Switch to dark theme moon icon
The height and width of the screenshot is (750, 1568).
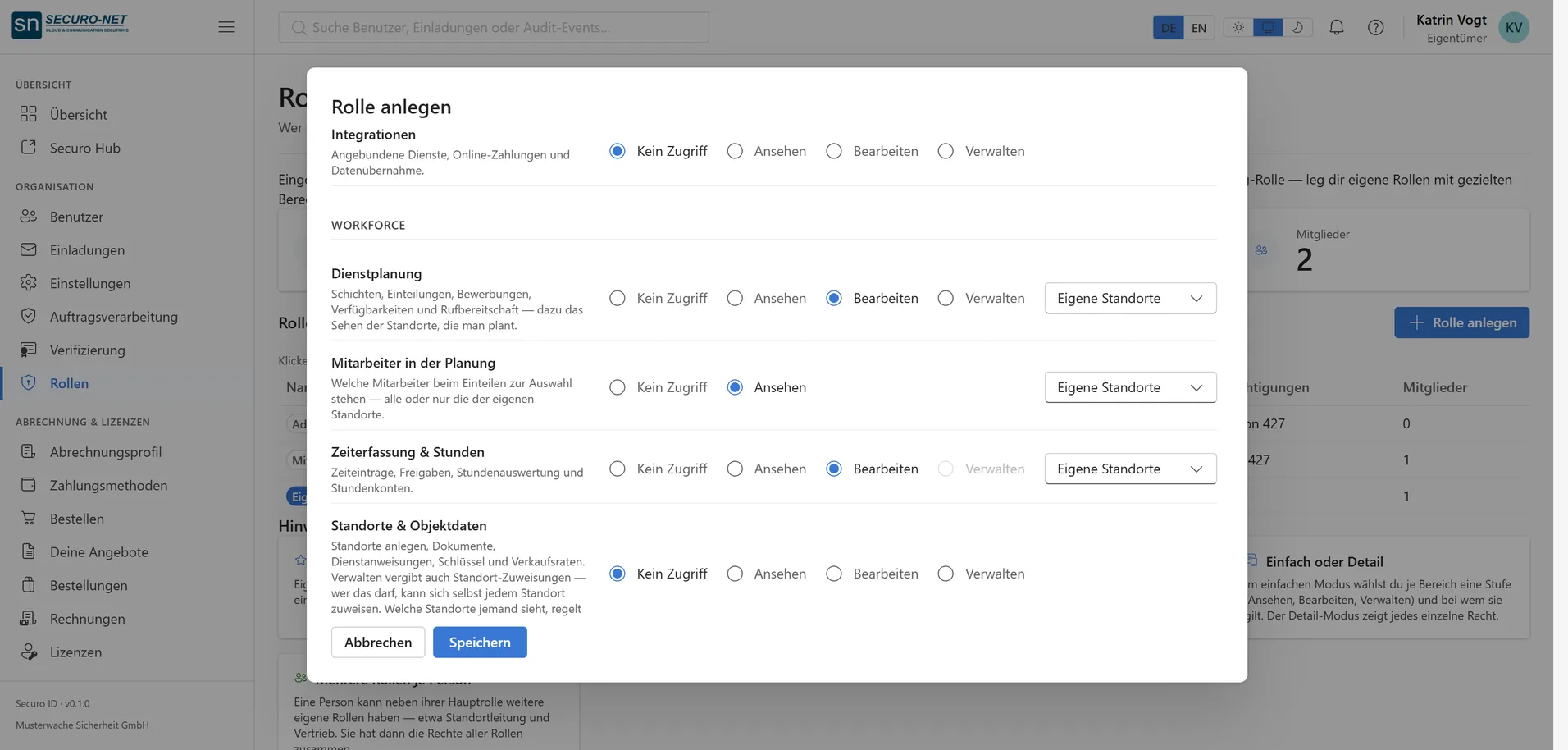(1297, 27)
